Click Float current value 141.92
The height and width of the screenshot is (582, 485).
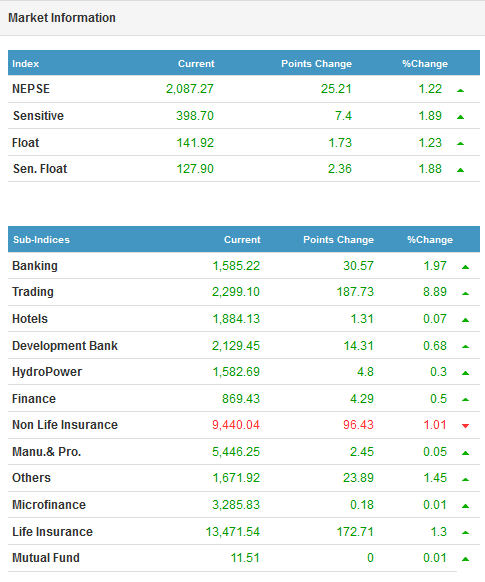(195, 143)
